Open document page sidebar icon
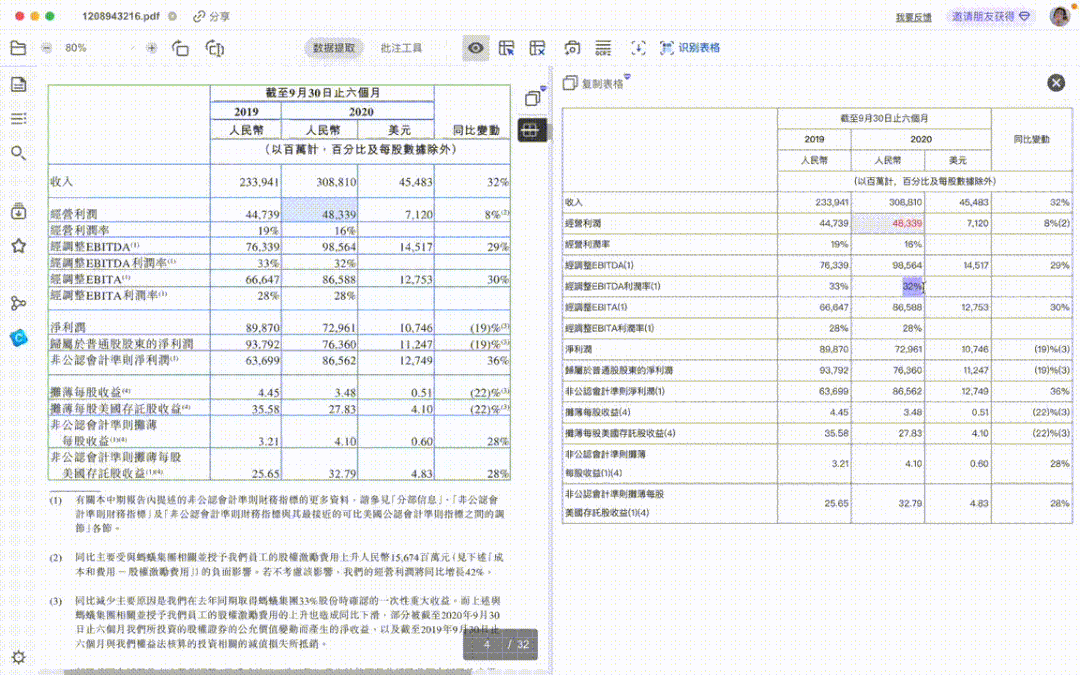The image size is (1080, 675). 19,85
